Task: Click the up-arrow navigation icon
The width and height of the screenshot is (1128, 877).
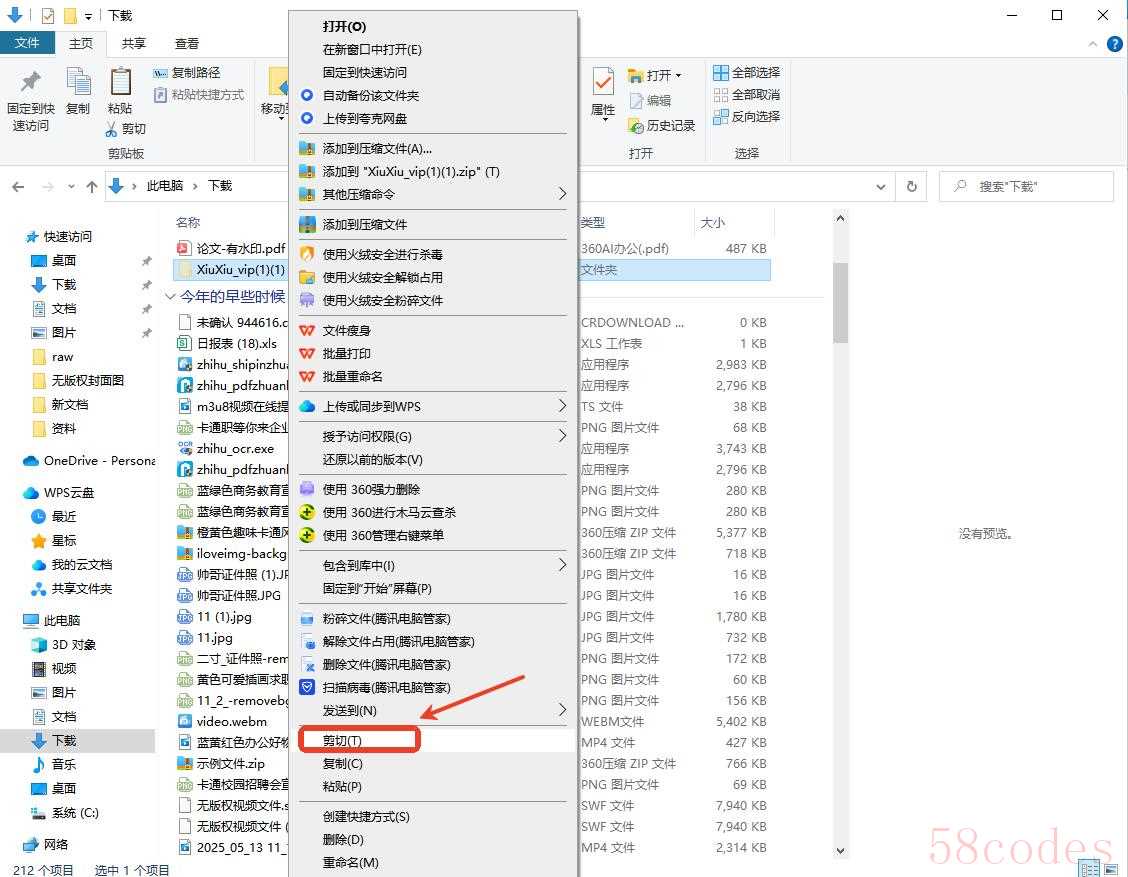Action: (92, 186)
